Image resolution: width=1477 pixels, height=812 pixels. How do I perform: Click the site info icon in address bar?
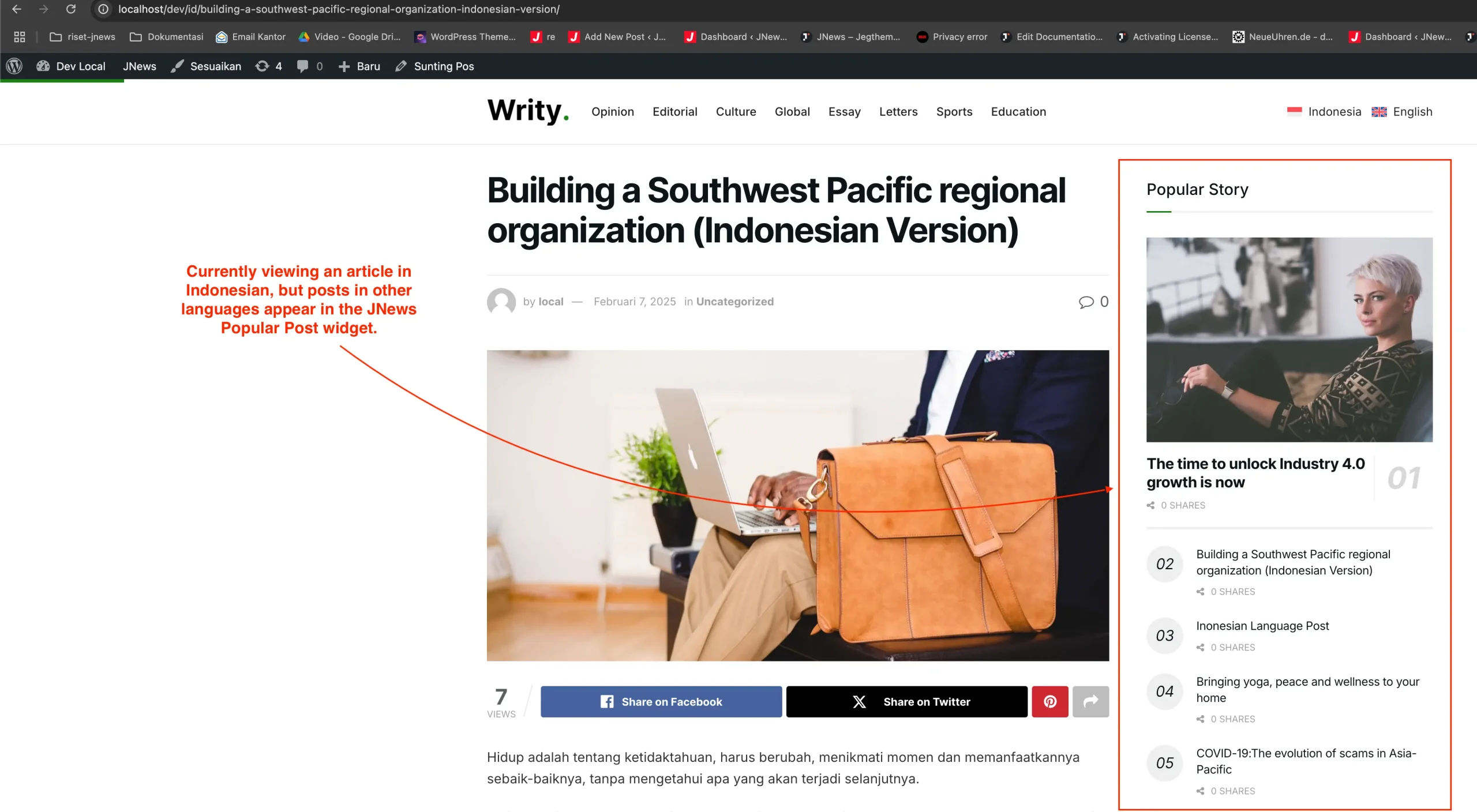[x=103, y=9]
